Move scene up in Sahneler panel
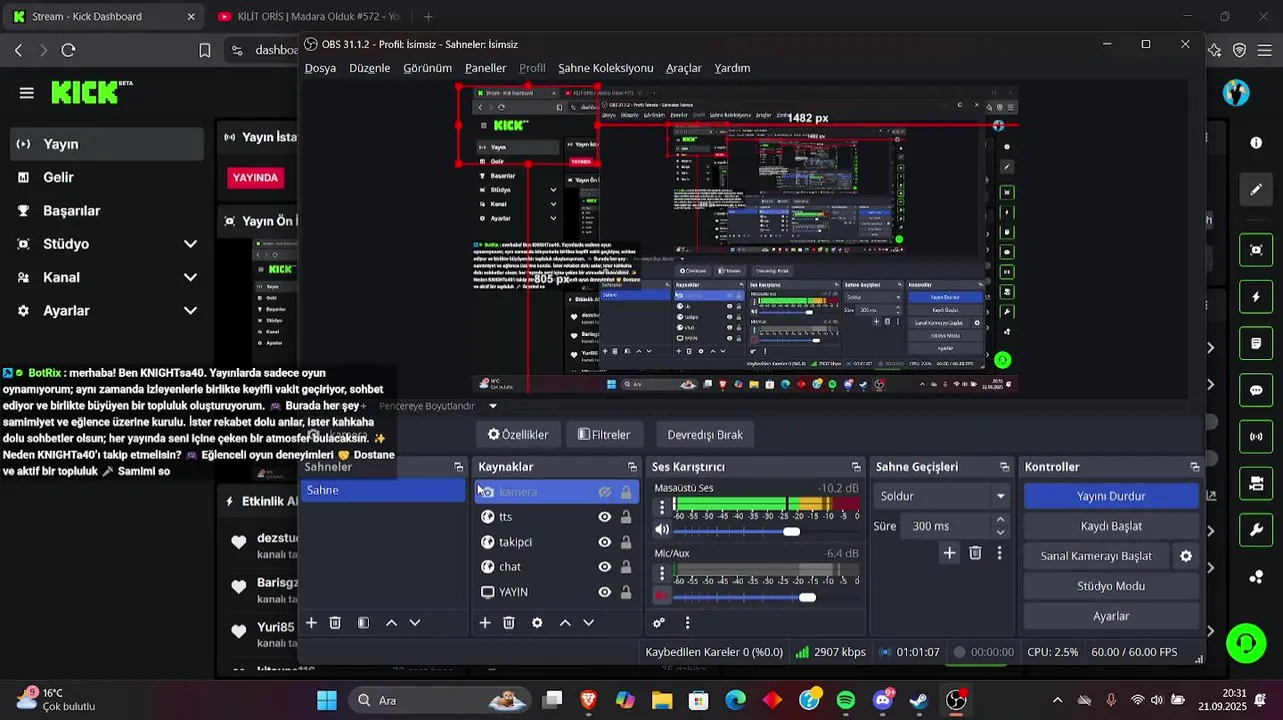Image resolution: width=1283 pixels, height=720 pixels. pos(391,623)
